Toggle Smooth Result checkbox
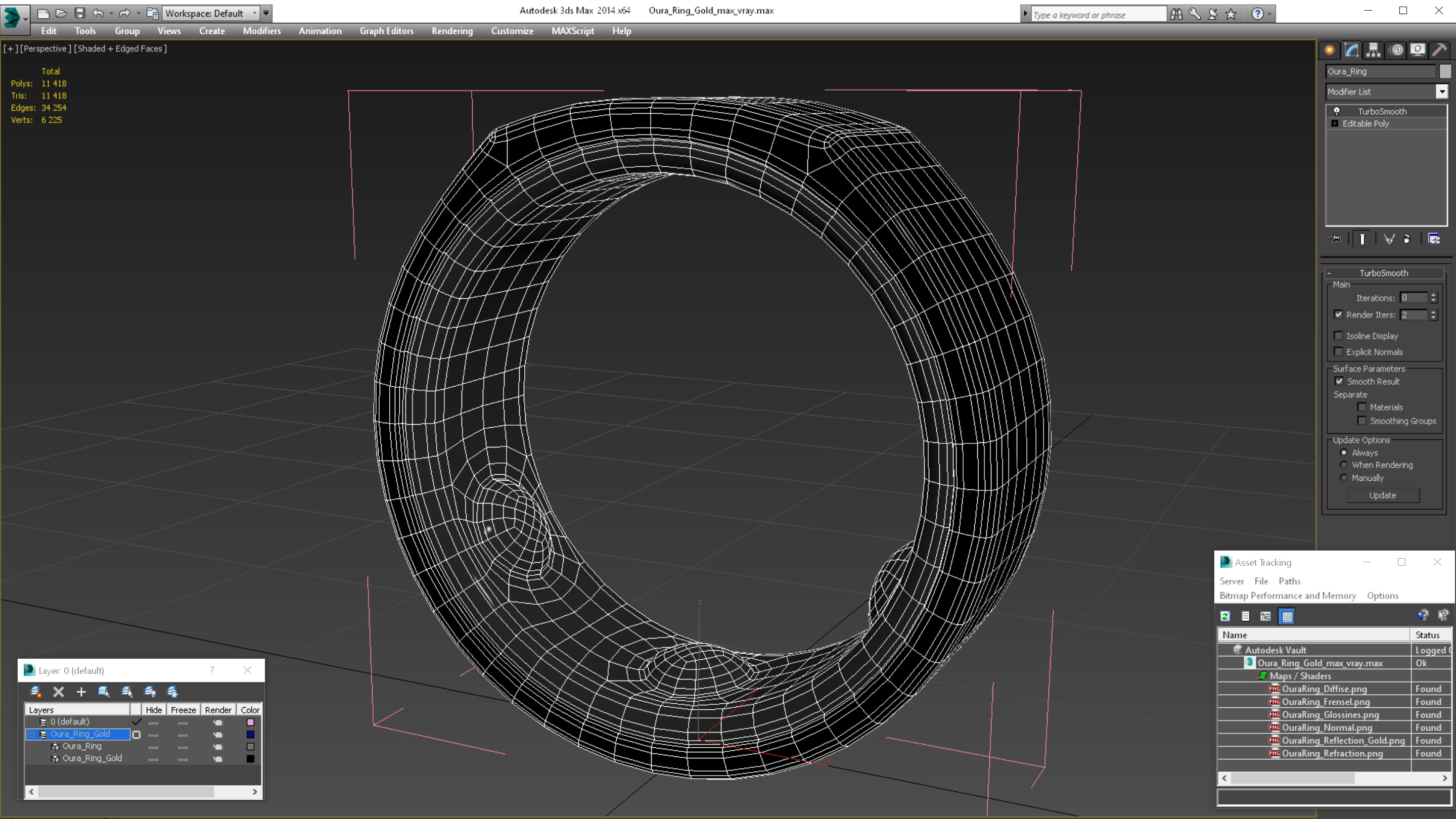 point(1339,382)
